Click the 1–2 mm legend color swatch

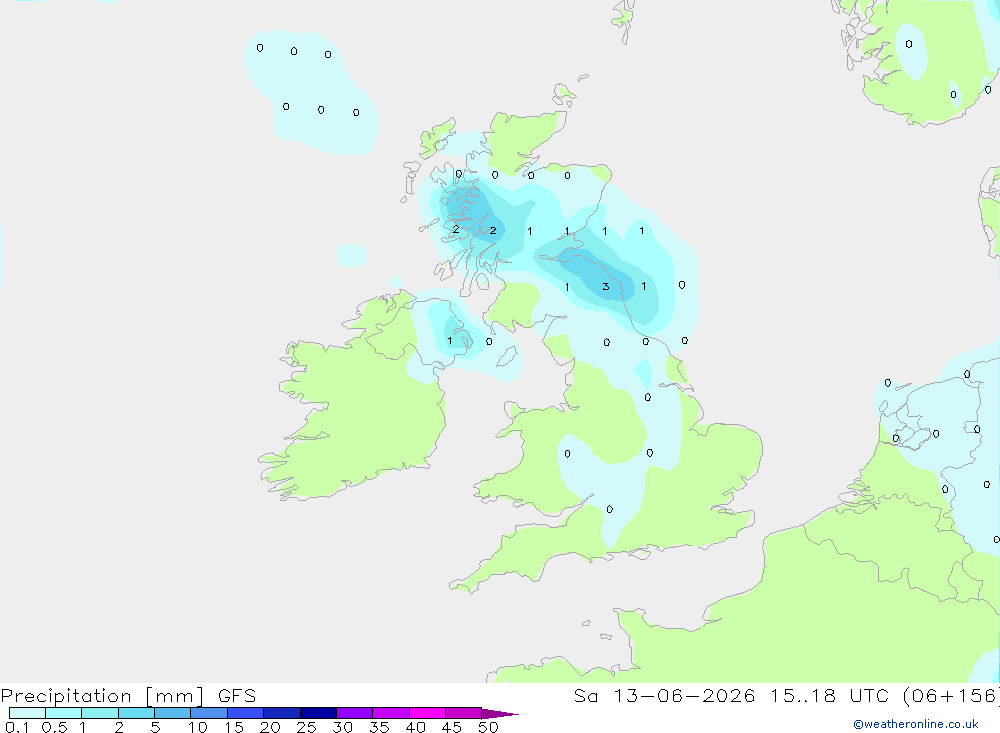[x=100, y=713]
